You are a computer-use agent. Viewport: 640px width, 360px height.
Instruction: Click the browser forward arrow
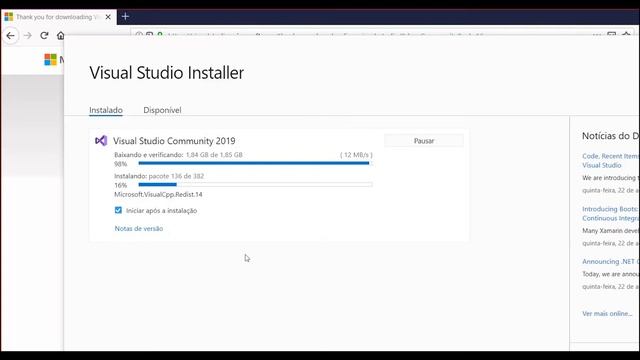point(27,36)
